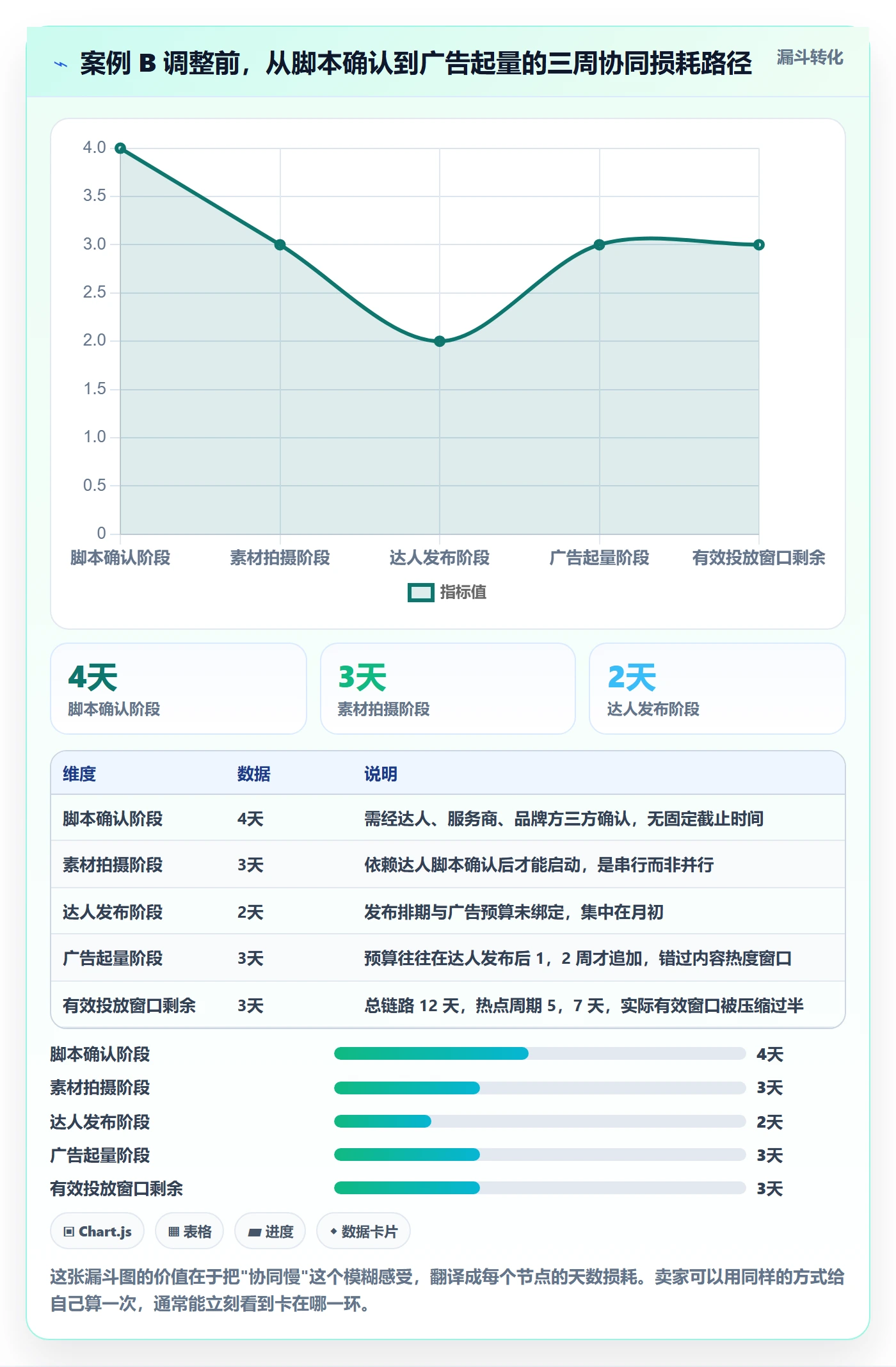
Task: Click the progress bar for 达人发布阶段
Action: pyautogui.click(x=540, y=1121)
